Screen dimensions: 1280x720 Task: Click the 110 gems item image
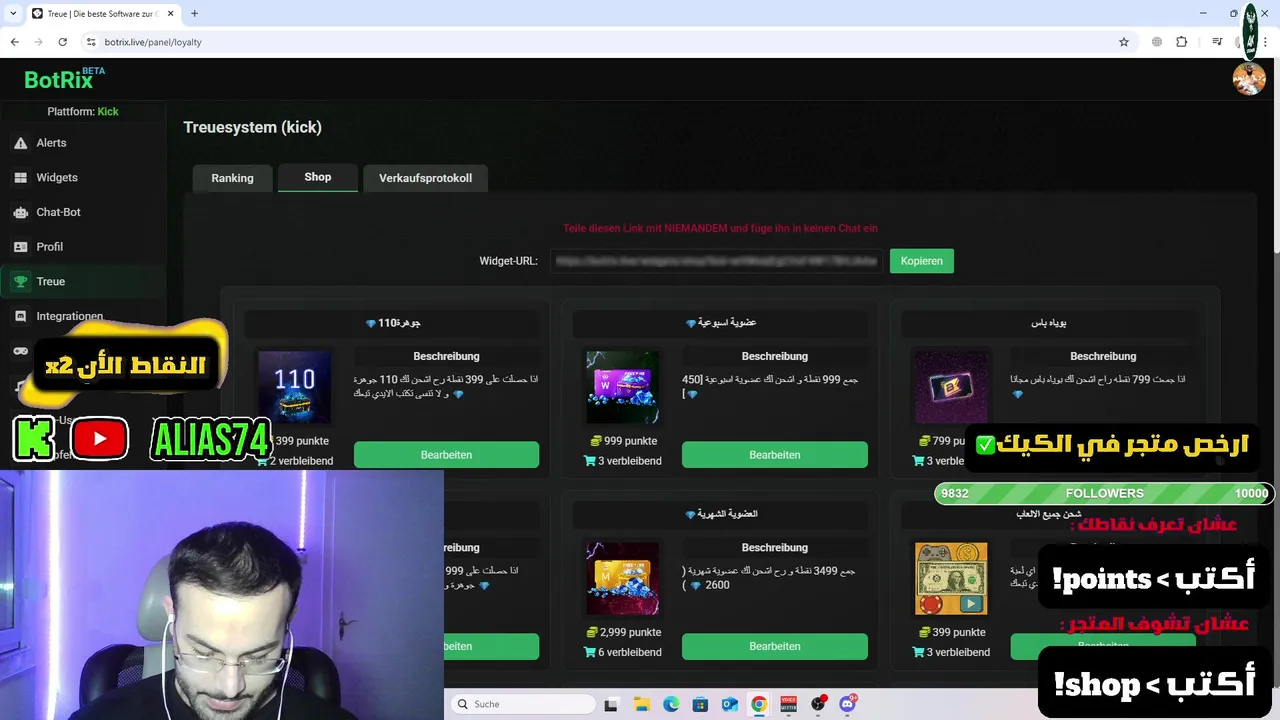pyautogui.click(x=295, y=388)
